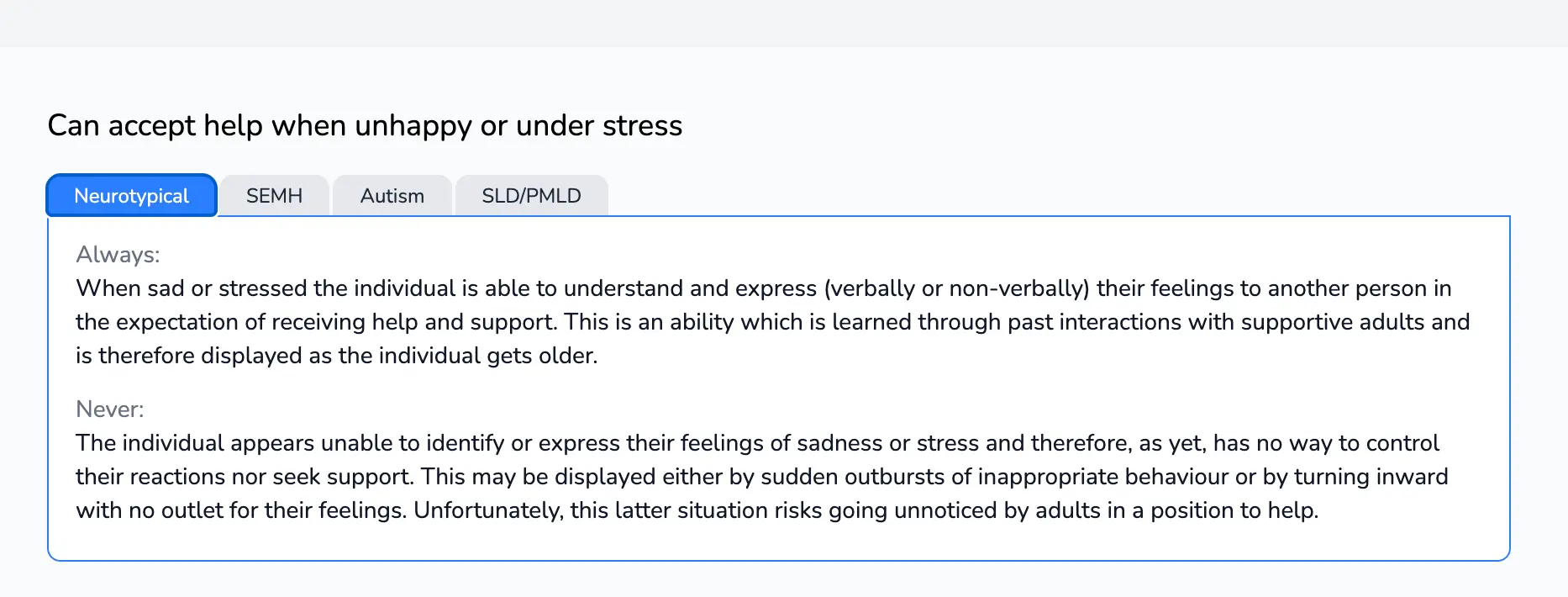Open the Autism tab

(x=392, y=196)
